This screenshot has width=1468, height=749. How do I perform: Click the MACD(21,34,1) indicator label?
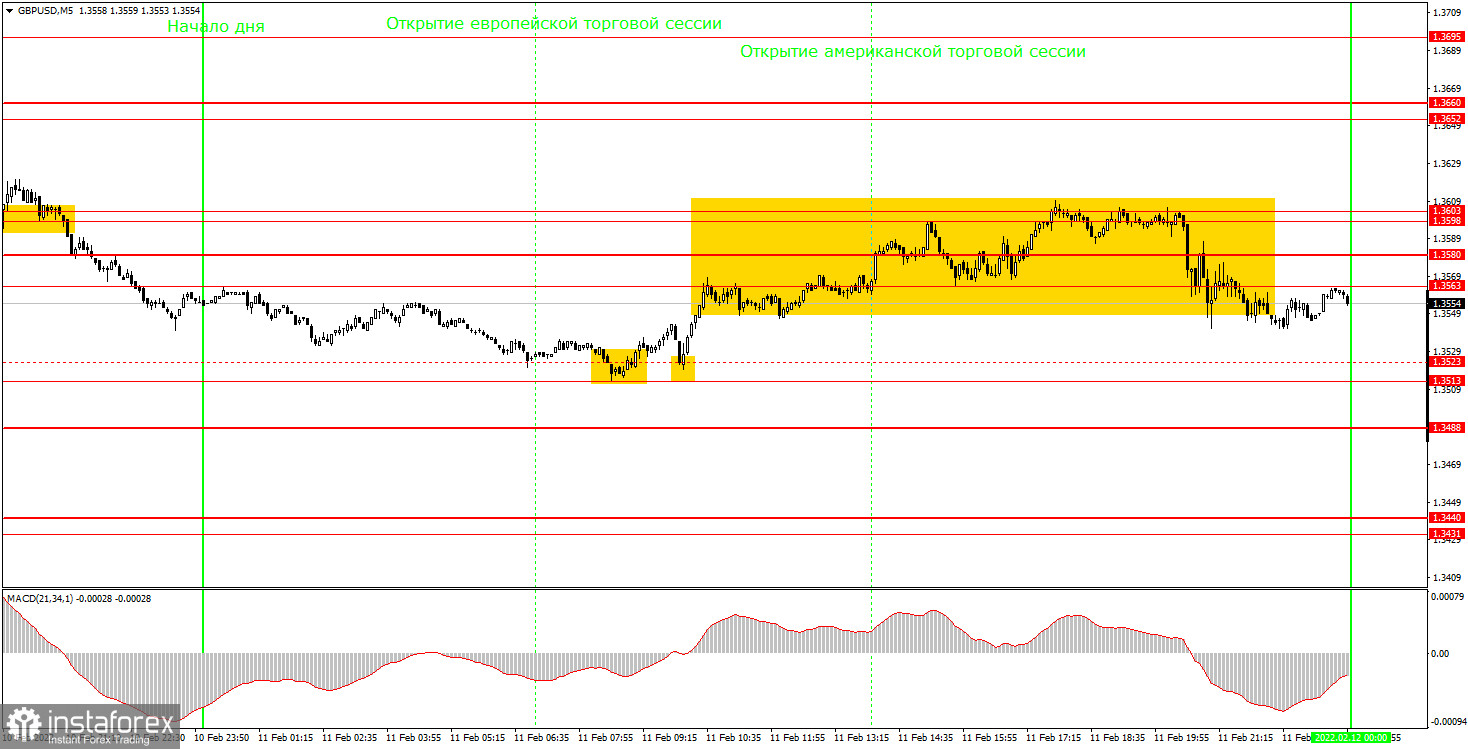[41, 598]
